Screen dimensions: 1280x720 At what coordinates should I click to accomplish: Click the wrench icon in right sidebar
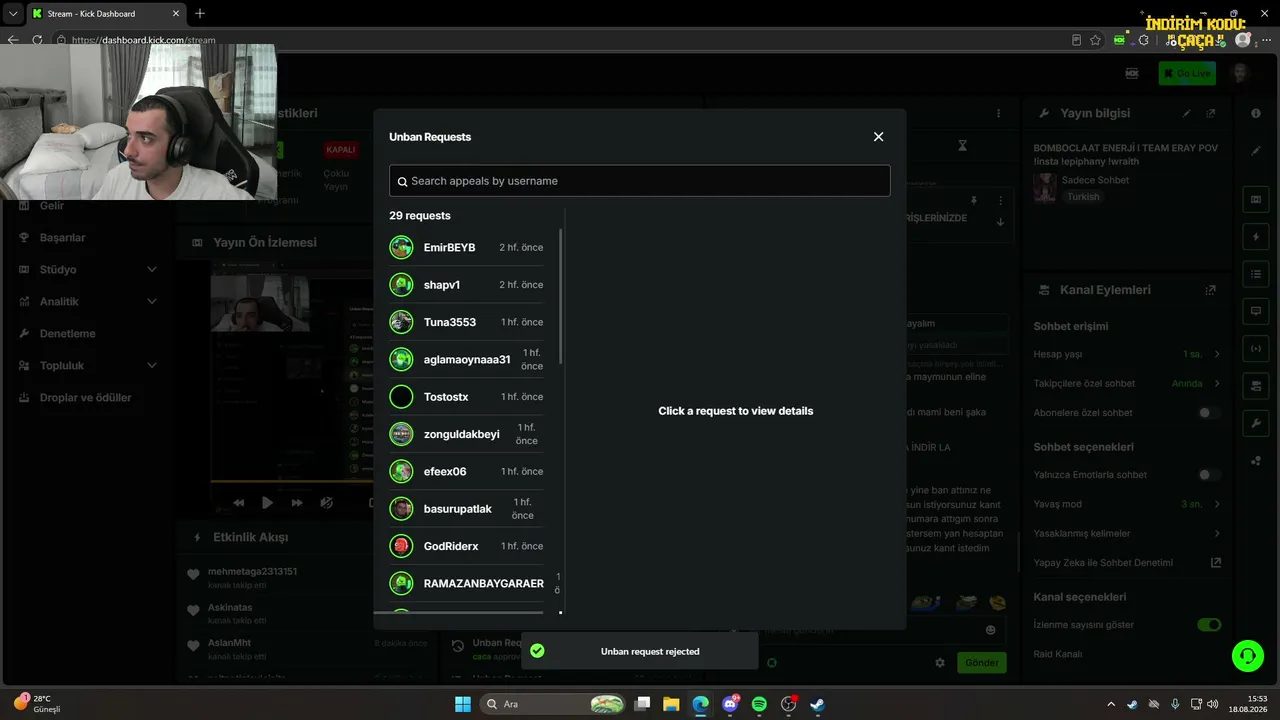[x=1256, y=423]
